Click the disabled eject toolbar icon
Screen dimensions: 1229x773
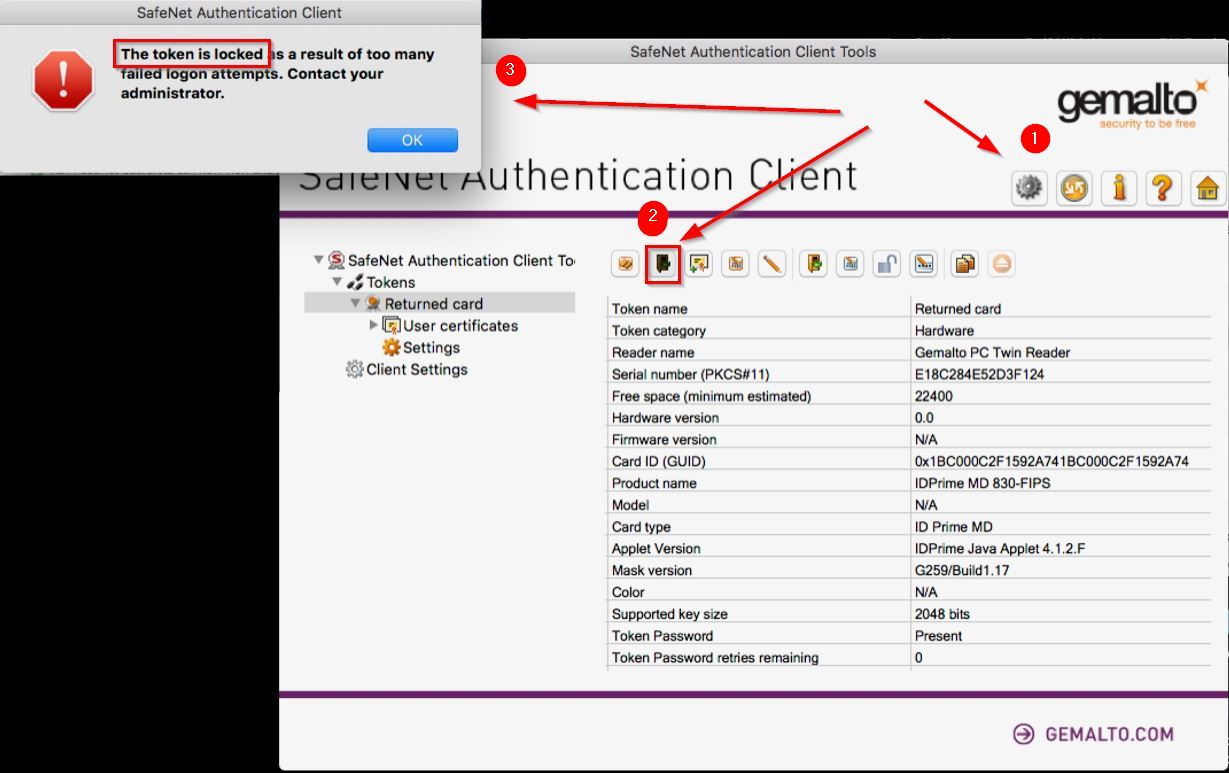coord(1002,264)
